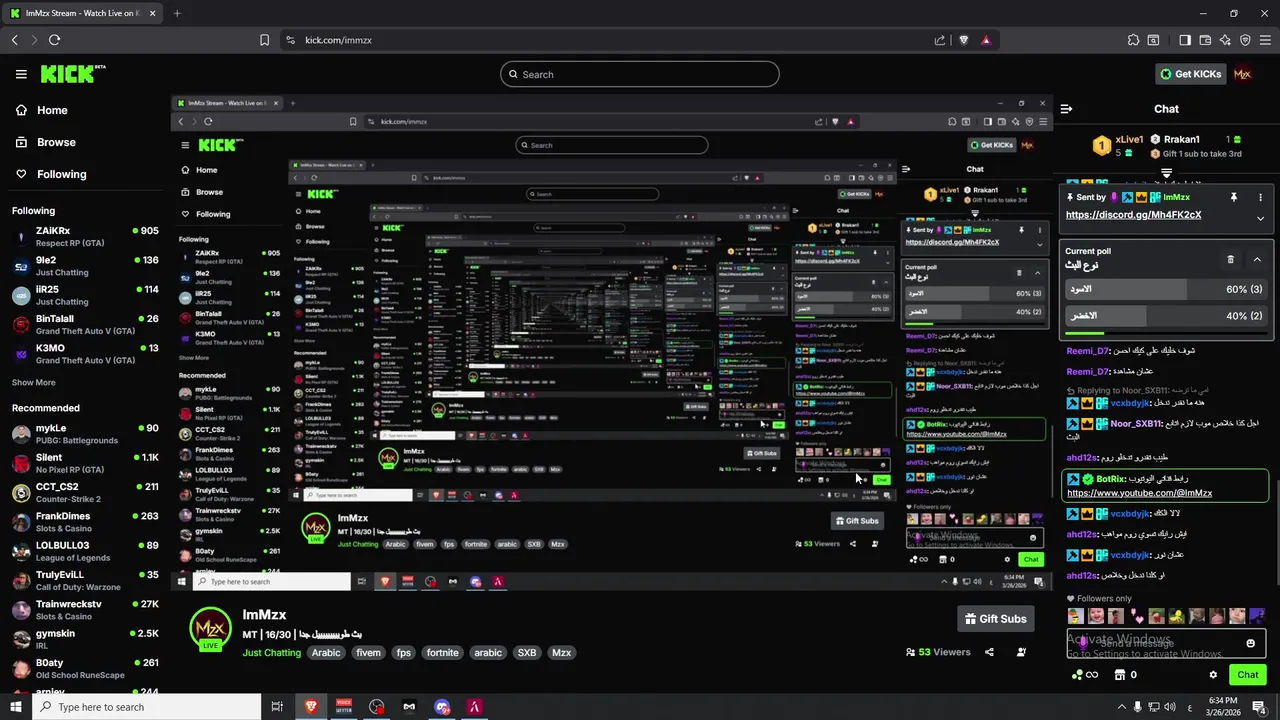Image resolution: width=1280 pixels, height=720 pixels.
Task: Open Brave Shields icon
Action: [964, 40]
